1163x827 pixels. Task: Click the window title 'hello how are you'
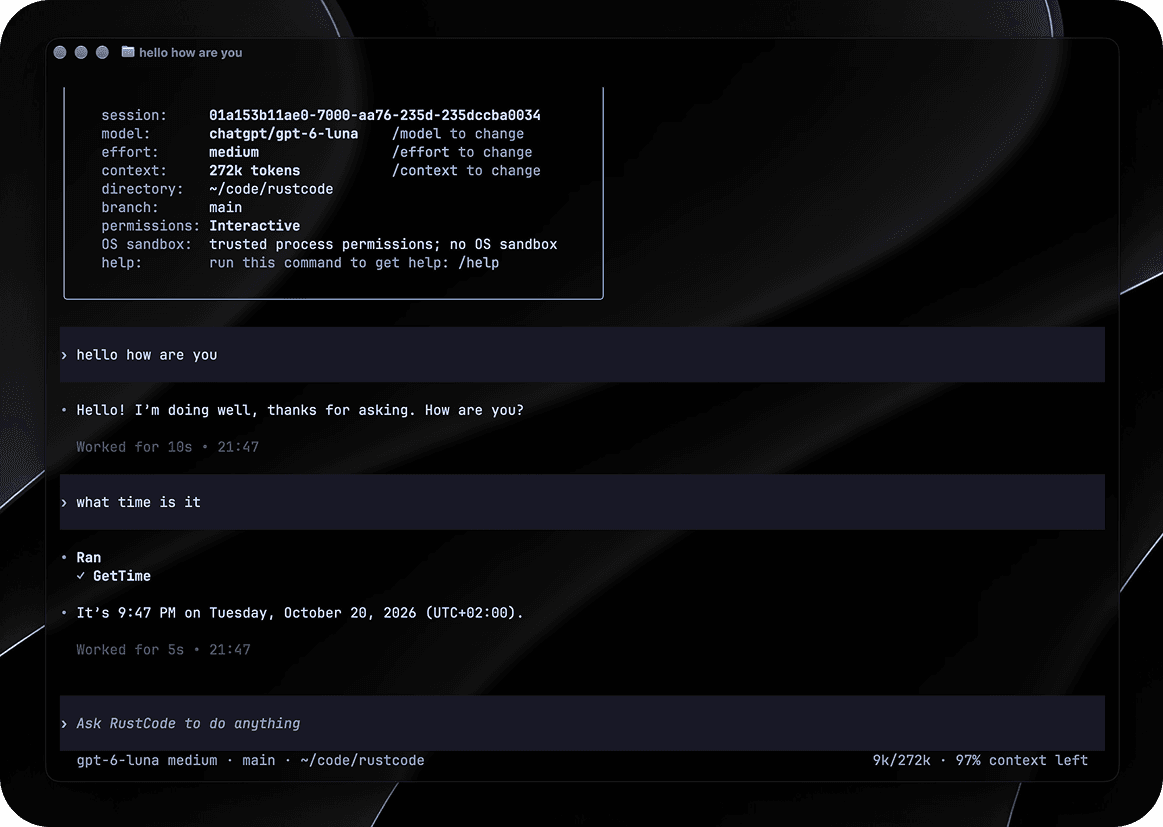[x=191, y=53]
